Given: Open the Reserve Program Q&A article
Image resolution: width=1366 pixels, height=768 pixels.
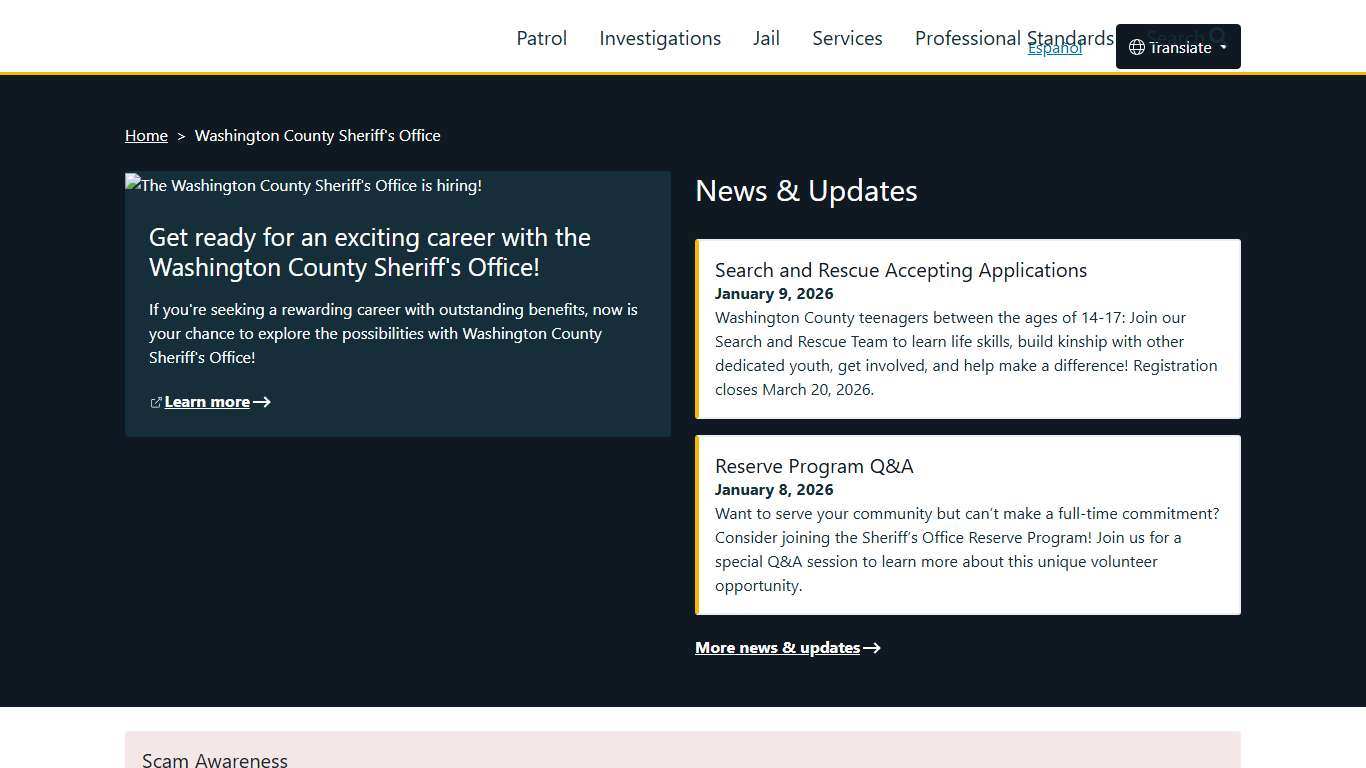Looking at the screenshot, I should (x=814, y=466).
